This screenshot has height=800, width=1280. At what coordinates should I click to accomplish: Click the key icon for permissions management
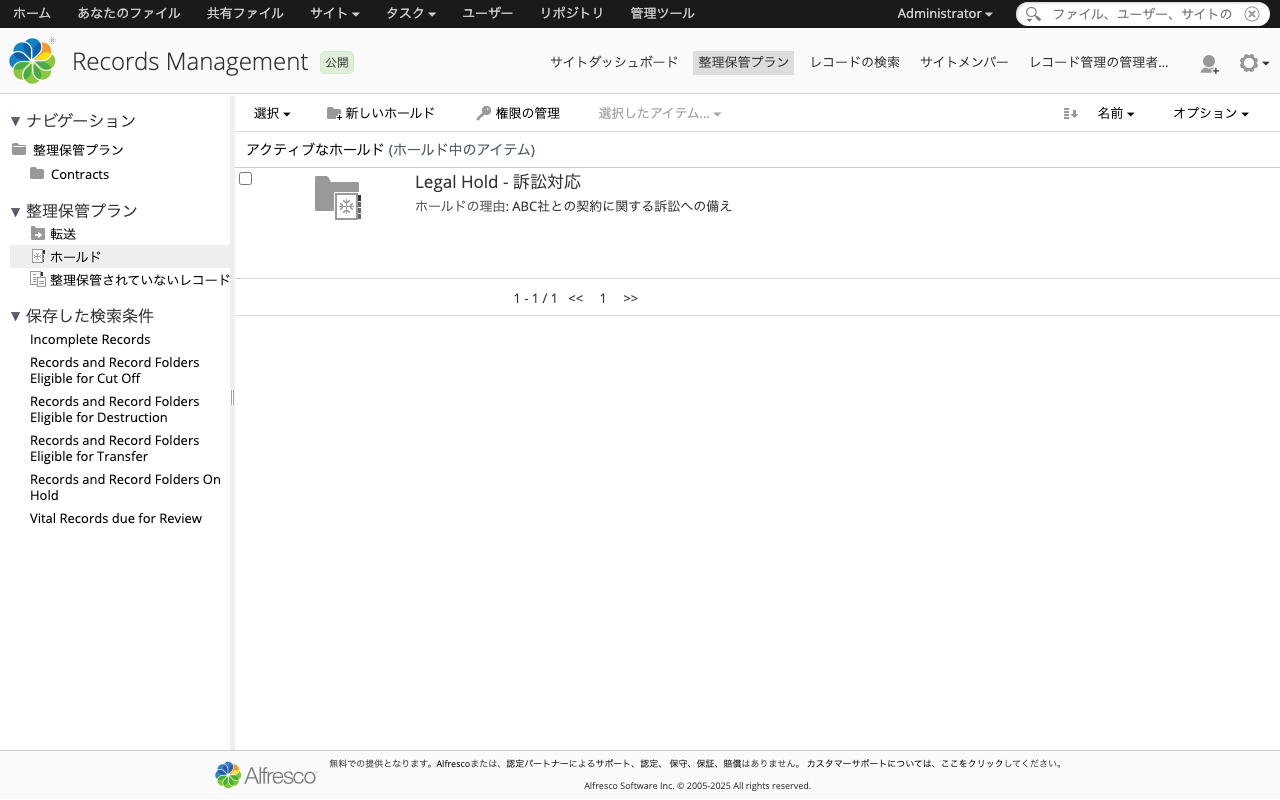coord(483,113)
